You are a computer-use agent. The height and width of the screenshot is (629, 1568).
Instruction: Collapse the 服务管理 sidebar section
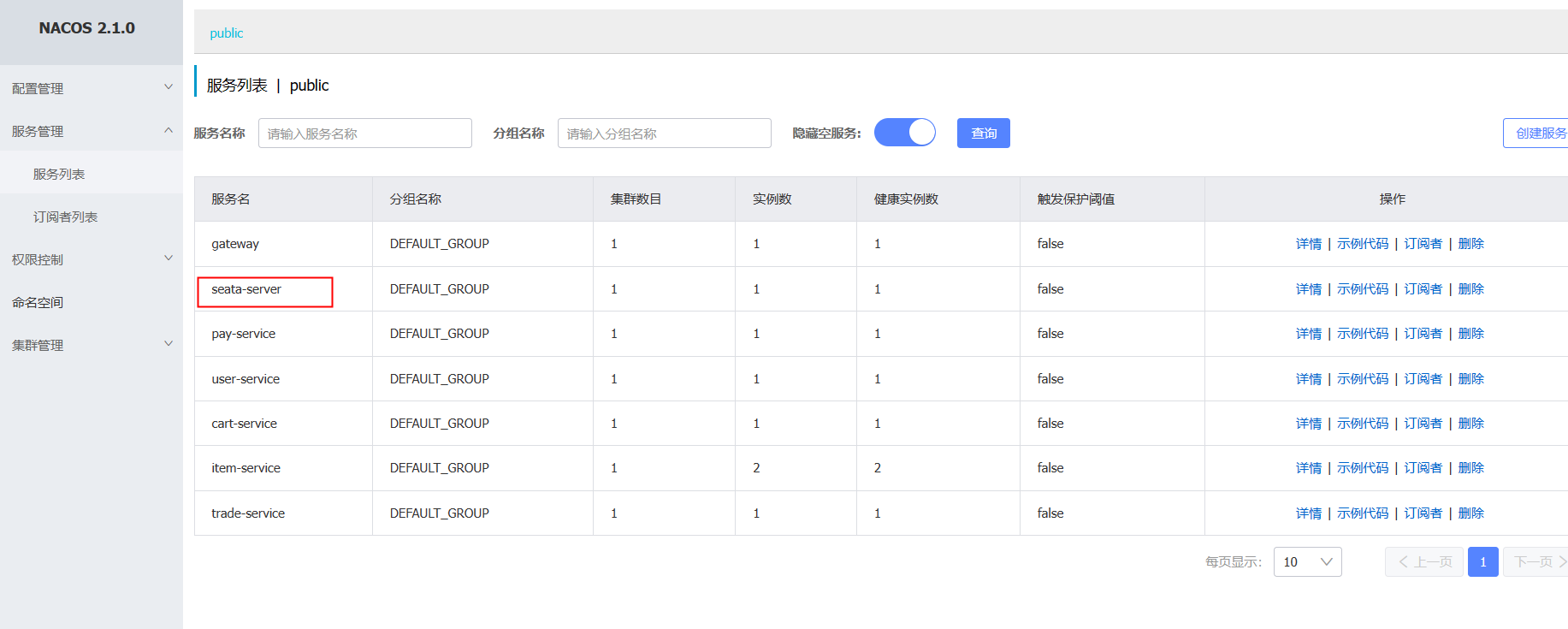169,130
